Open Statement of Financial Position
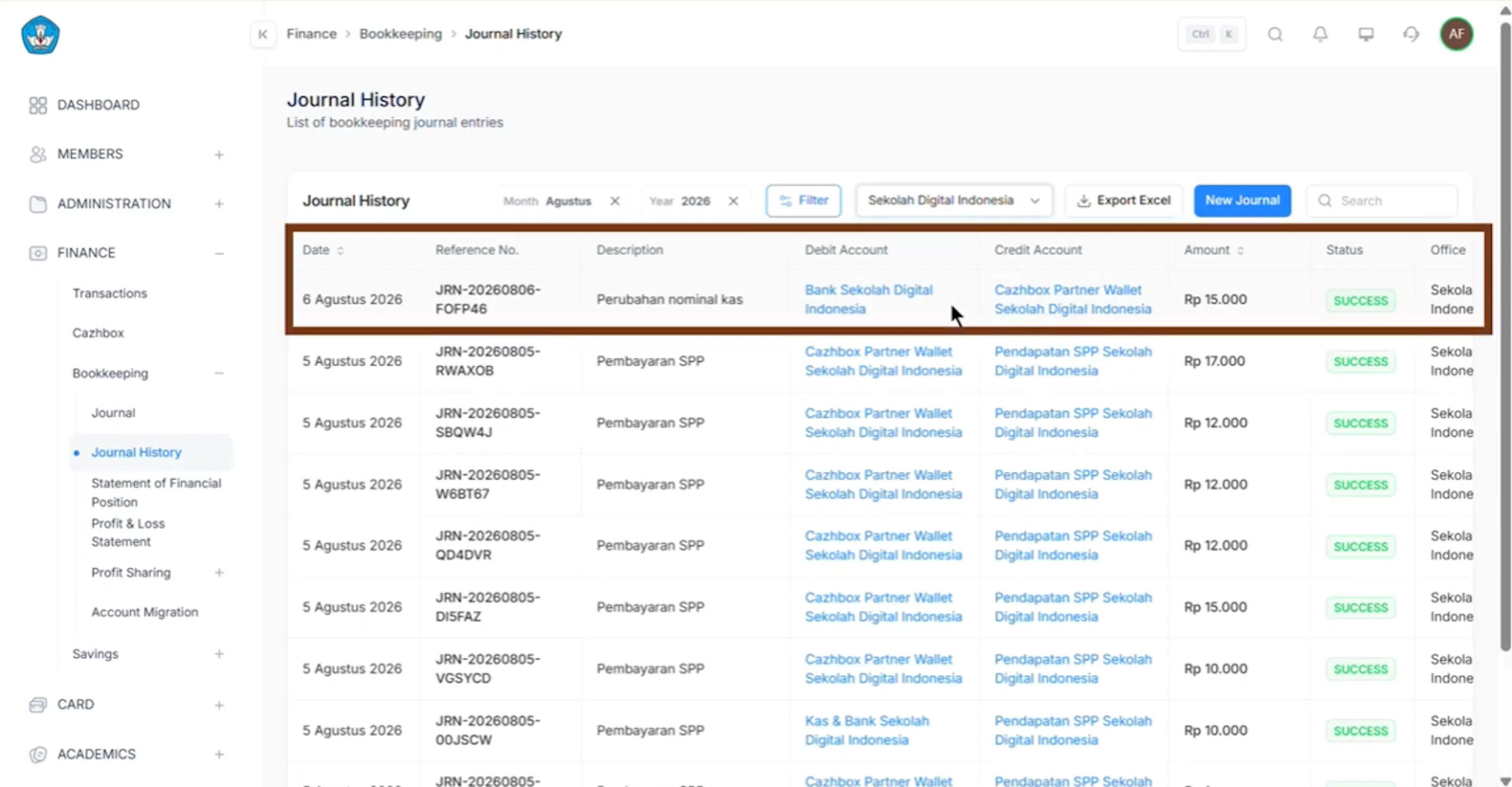The width and height of the screenshot is (1512, 787). click(156, 492)
